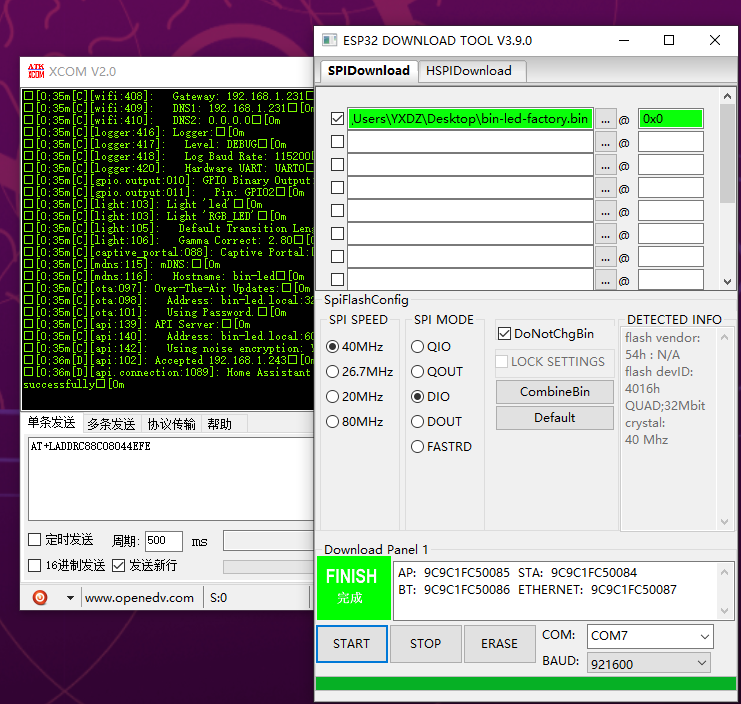Image resolution: width=741 pixels, height=704 pixels.
Task: Browse file for the second bin row
Action: pyautogui.click(x=605, y=142)
